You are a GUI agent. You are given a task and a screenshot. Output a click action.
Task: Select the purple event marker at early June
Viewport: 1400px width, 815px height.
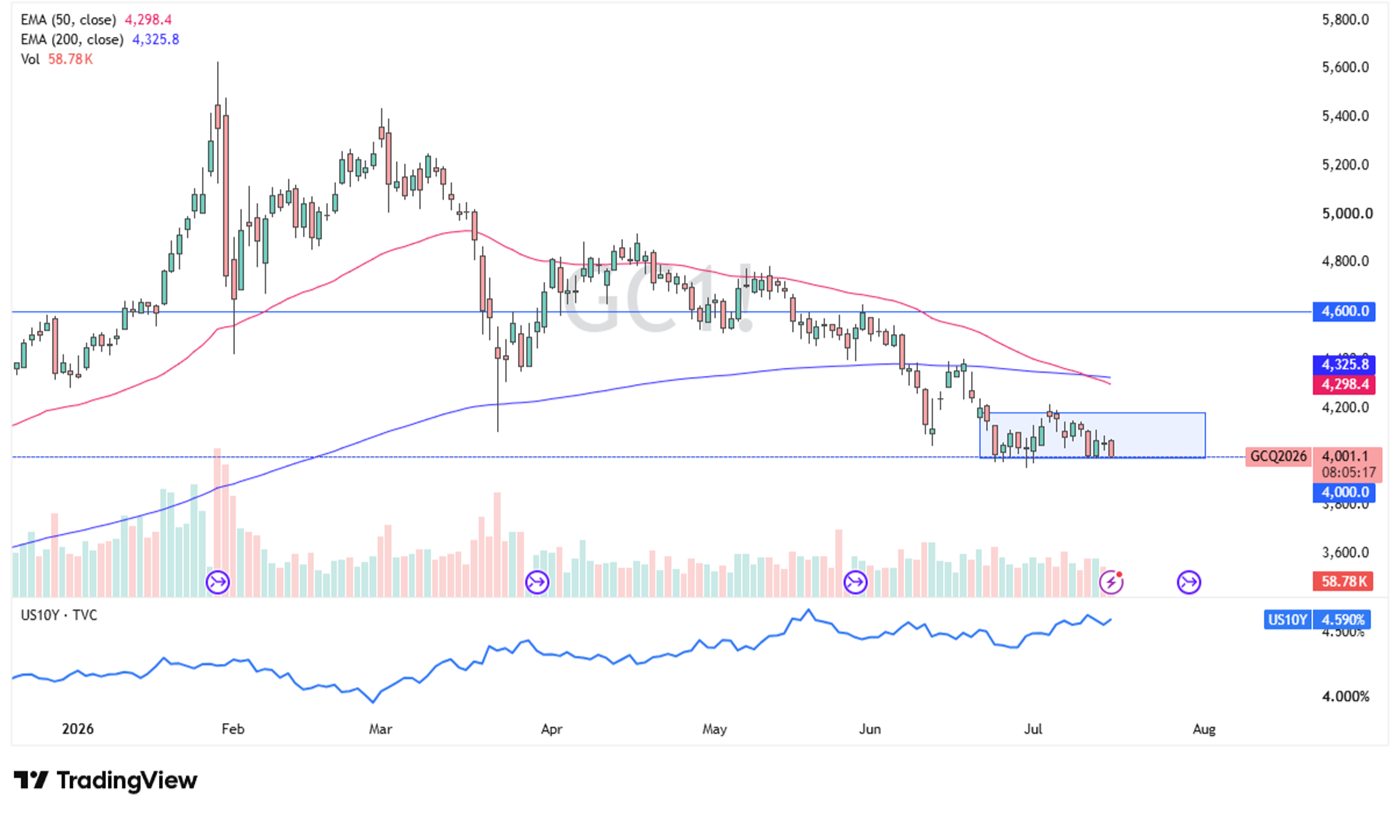(855, 581)
